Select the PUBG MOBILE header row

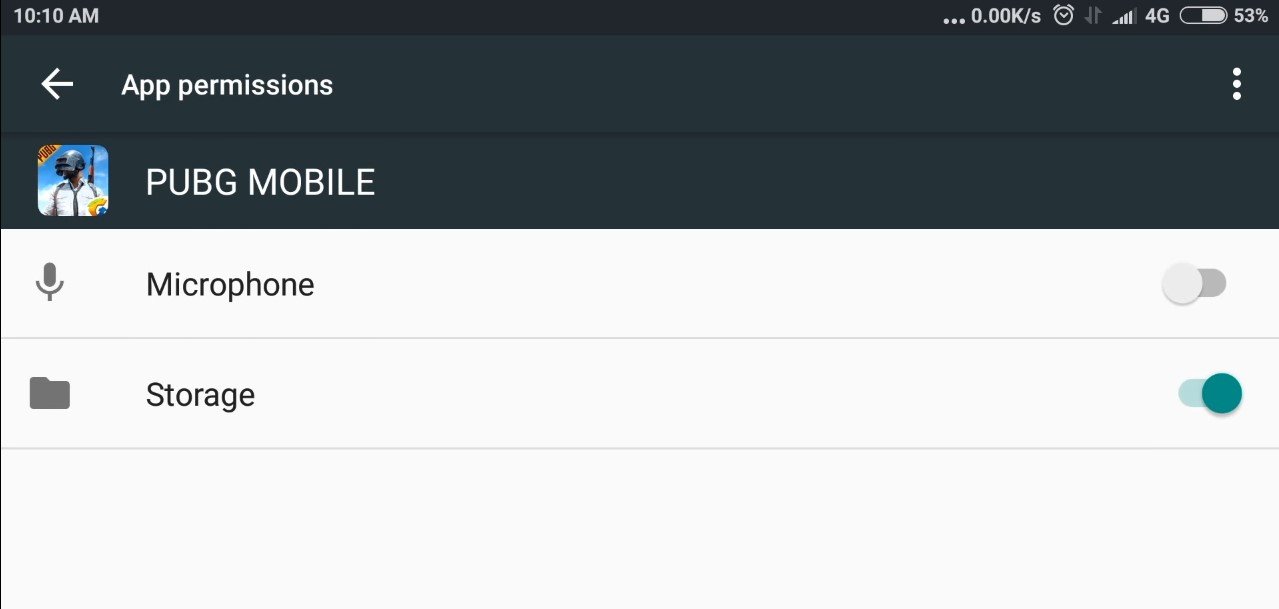(x=260, y=181)
